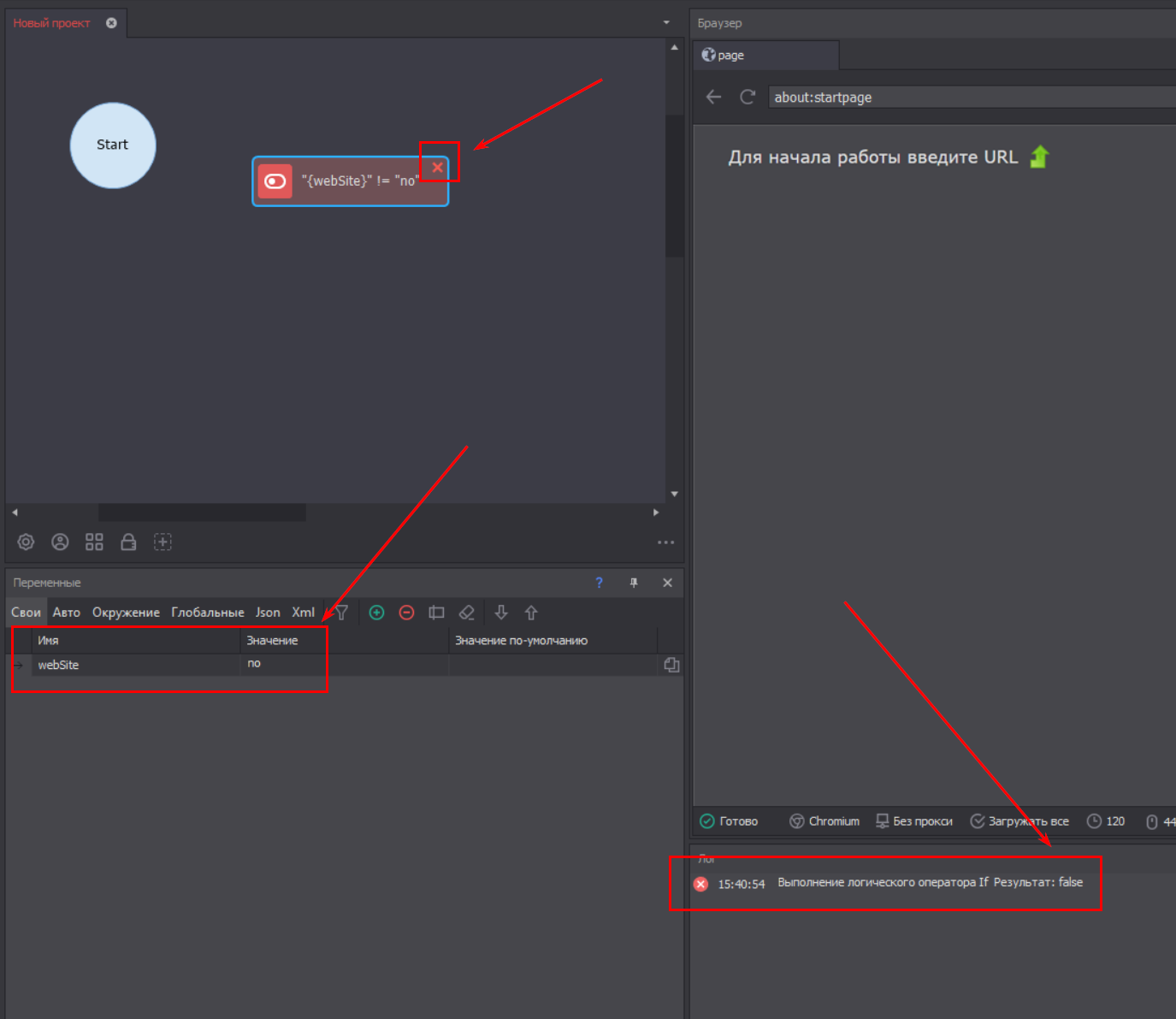
Task: Click the red If-operator icon on the action block
Action: (275, 181)
